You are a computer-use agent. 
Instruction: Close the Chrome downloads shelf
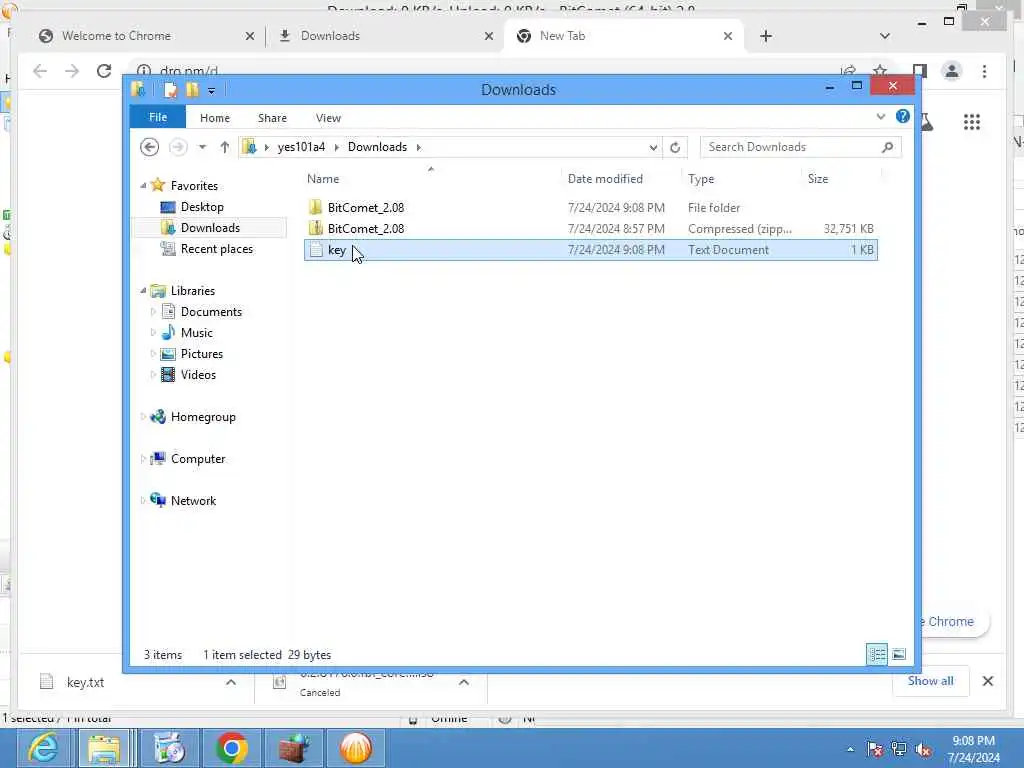pyautogui.click(x=987, y=681)
